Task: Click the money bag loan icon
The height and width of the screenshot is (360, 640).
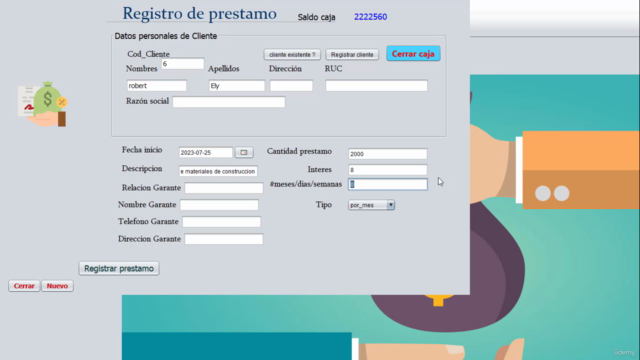Action: pos(43,104)
